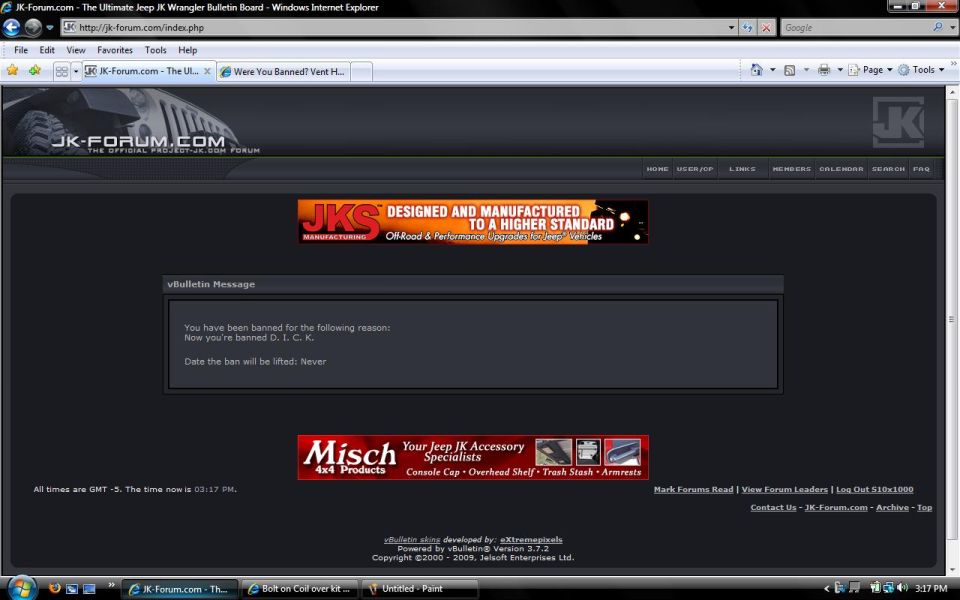Click the Log Out S10x1000 link
Viewport: 960px width, 600px height.
click(874, 489)
